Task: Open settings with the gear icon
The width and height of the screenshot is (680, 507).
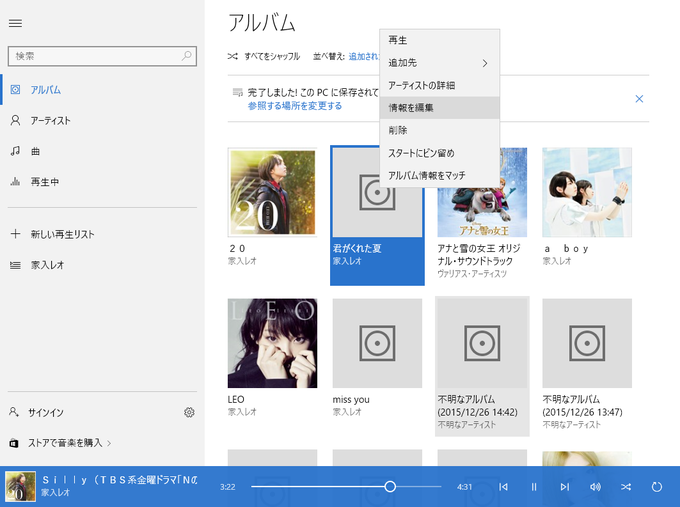Action: tap(189, 412)
